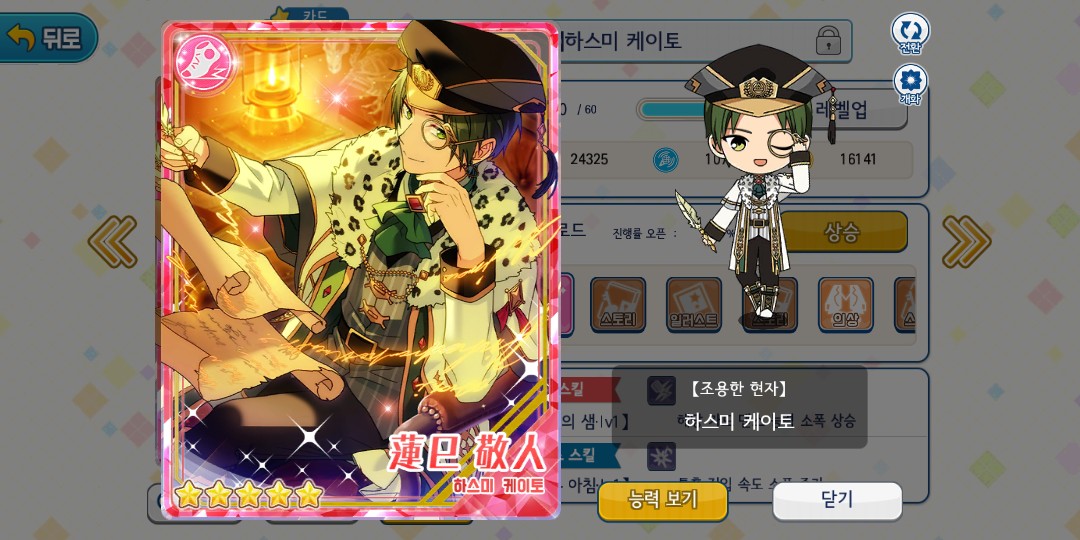1080x540 pixels.
Task: Tap the 개화 bloom flower icon
Action: pos(910,83)
